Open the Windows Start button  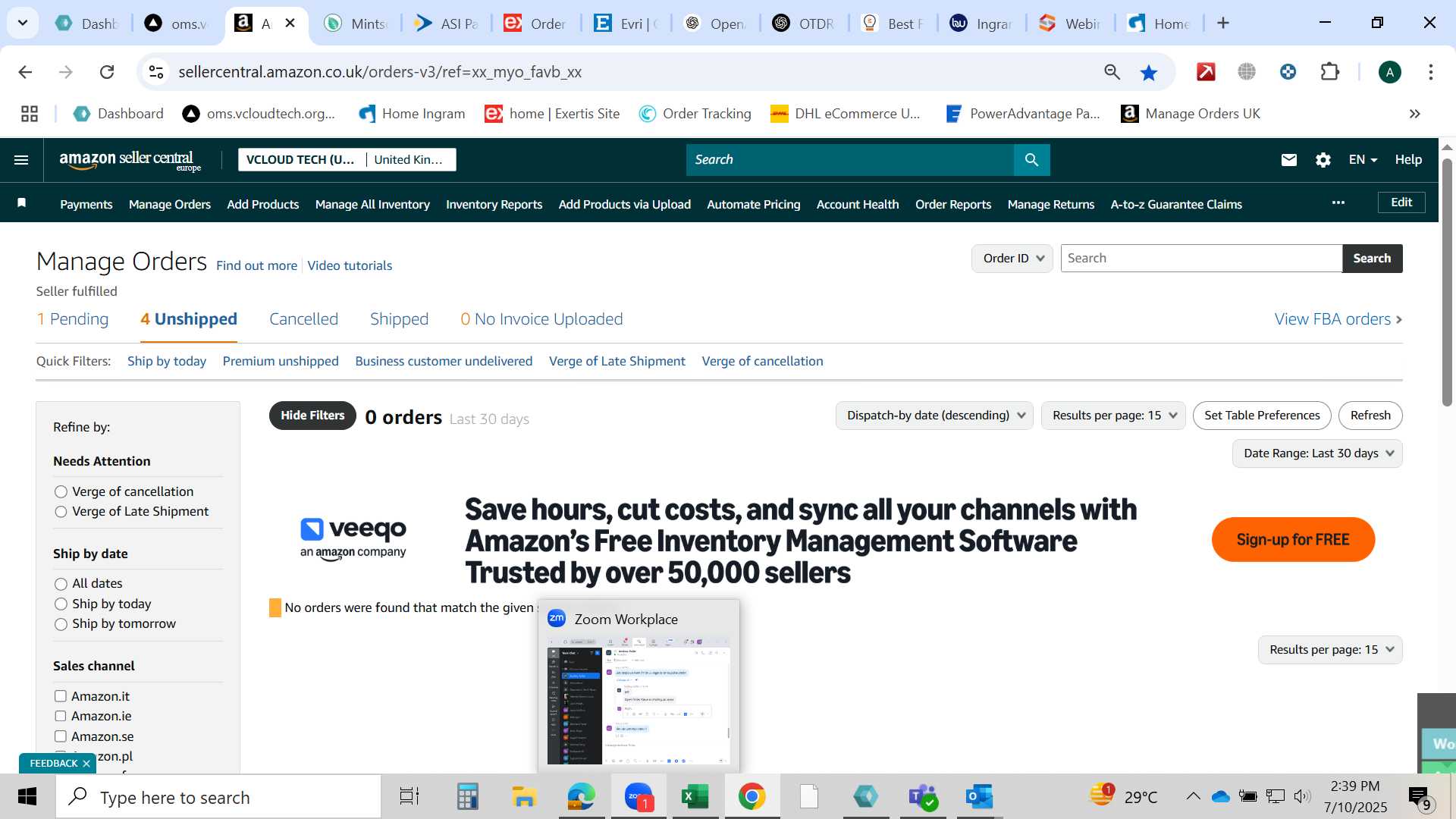[x=27, y=797]
